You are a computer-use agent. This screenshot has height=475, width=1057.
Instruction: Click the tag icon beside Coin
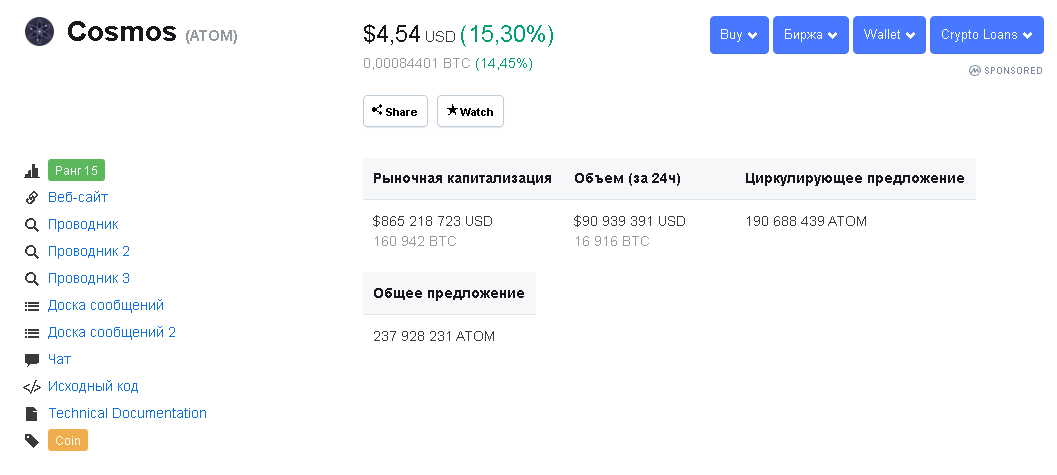[32, 441]
